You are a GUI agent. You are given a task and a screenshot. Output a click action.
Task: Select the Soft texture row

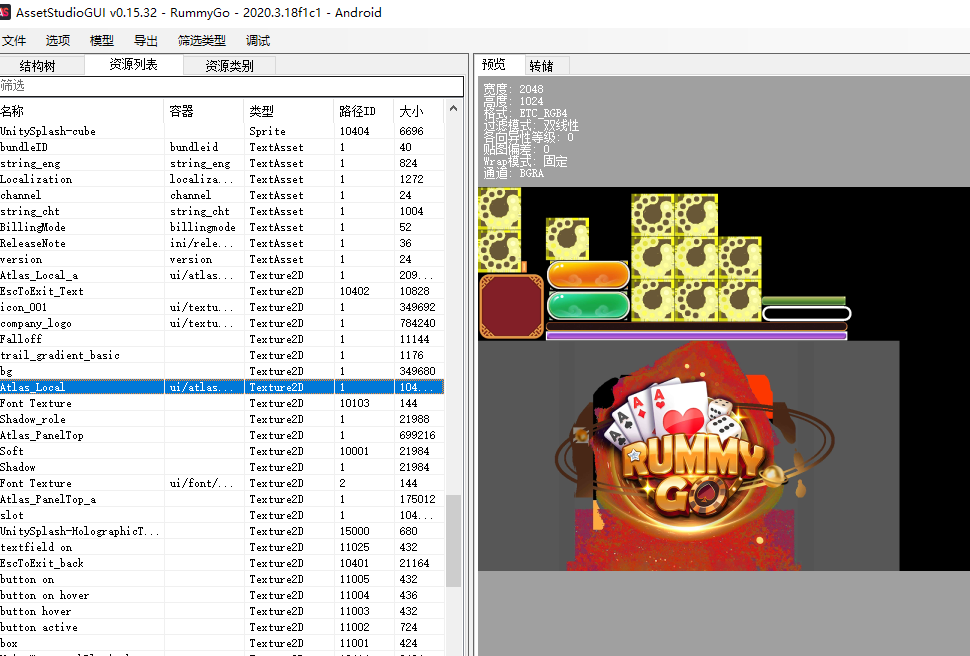click(x=222, y=451)
